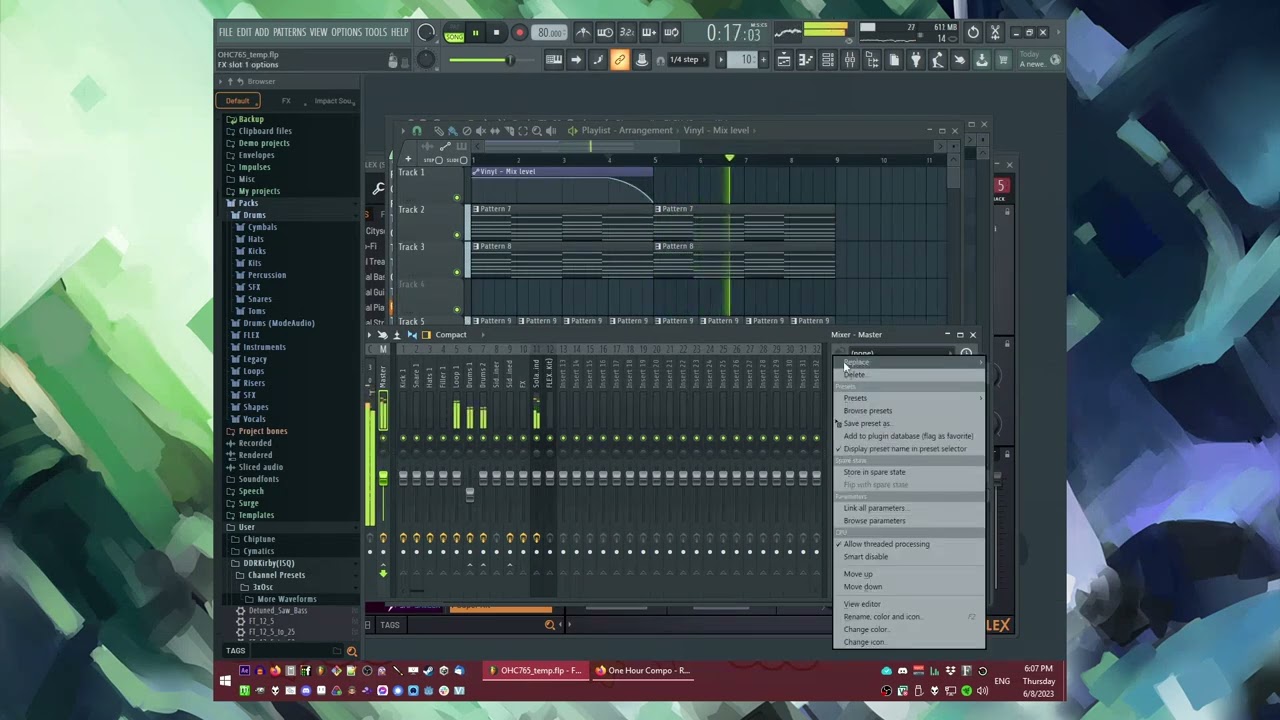Pause playback with the transport pause button
The width and height of the screenshot is (1280, 720).
click(x=476, y=33)
